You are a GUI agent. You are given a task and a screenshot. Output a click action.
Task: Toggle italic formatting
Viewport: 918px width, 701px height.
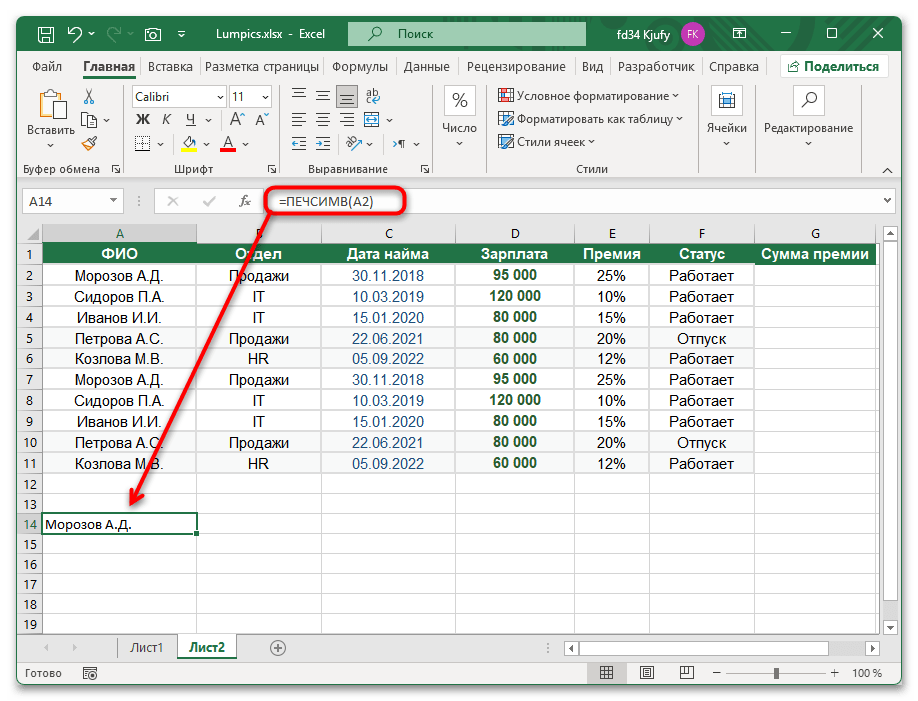[167, 119]
